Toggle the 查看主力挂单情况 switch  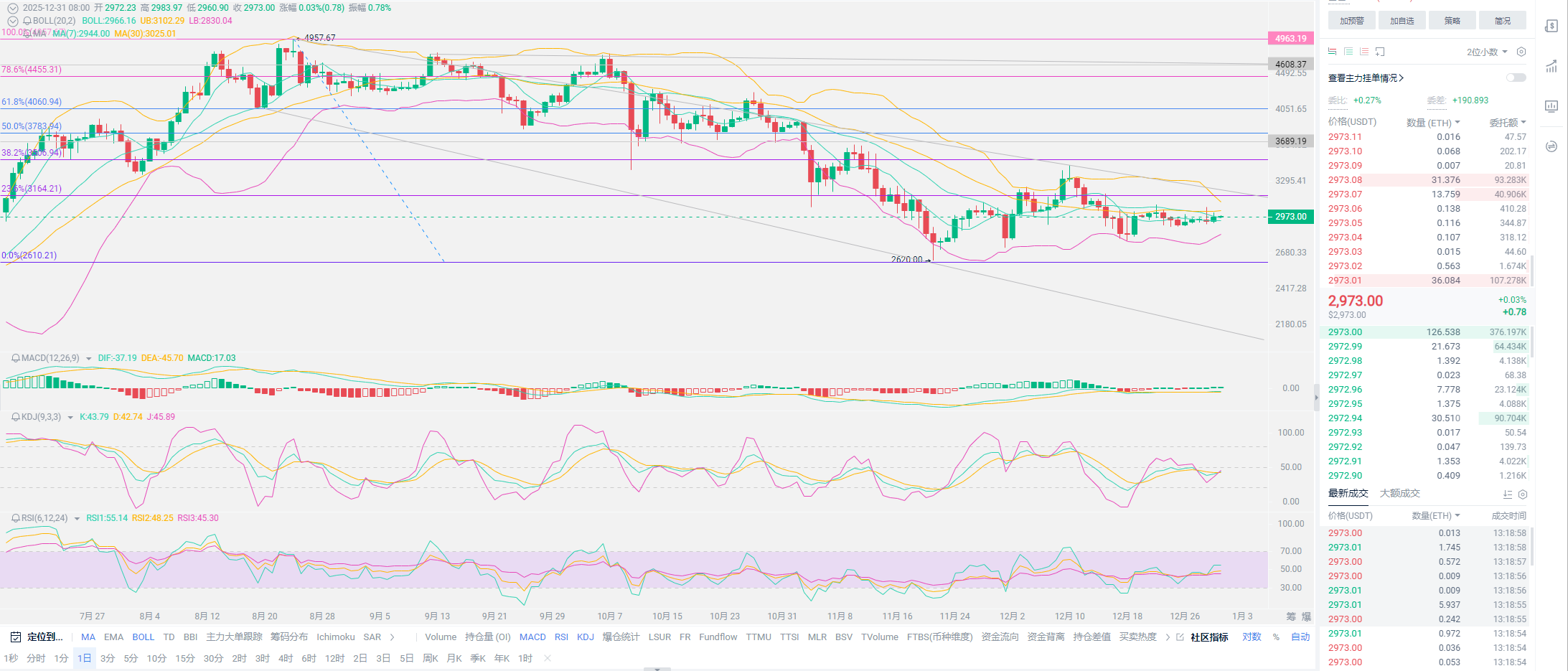coord(1516,78)
